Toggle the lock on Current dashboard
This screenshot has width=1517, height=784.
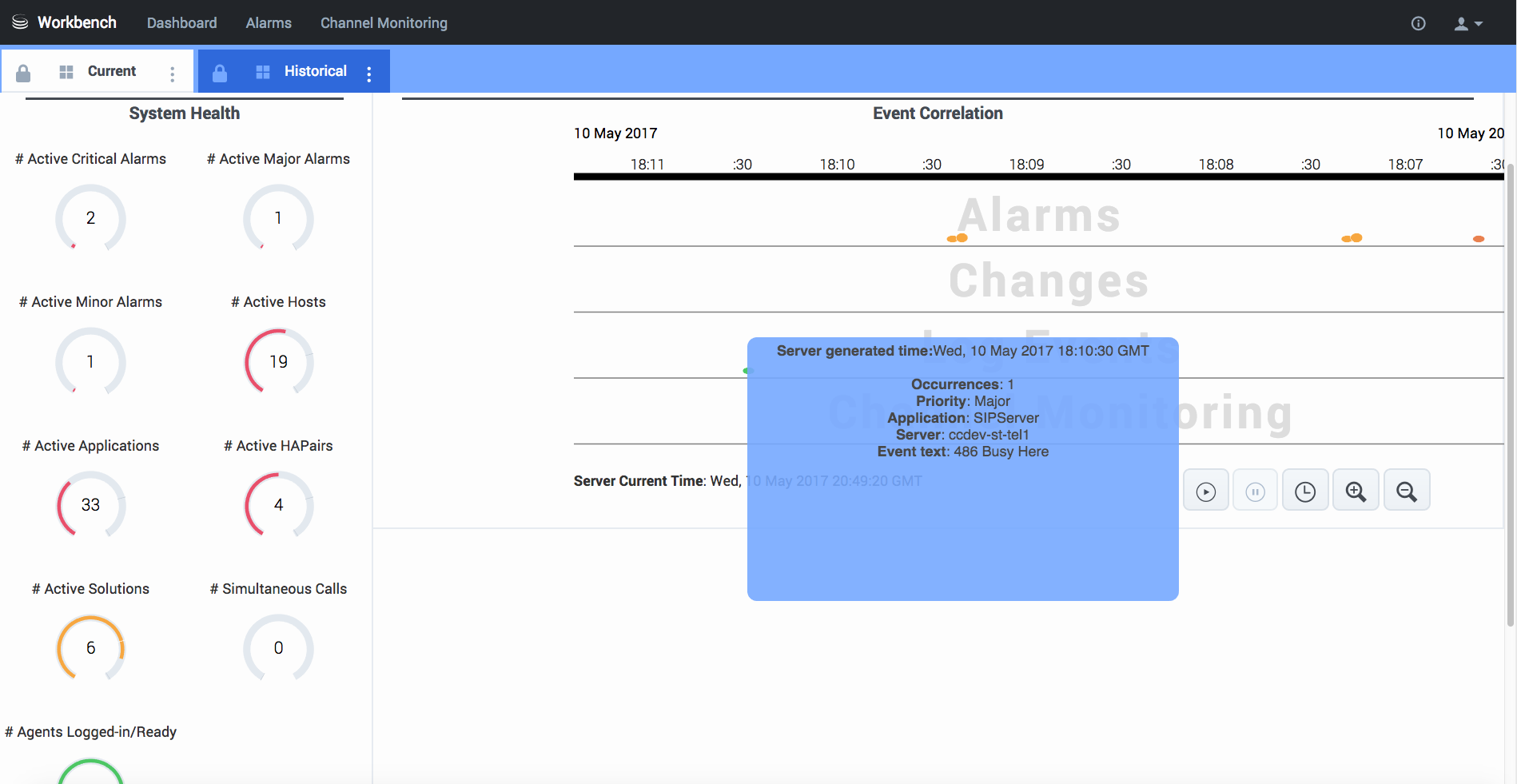click(23, 73)
